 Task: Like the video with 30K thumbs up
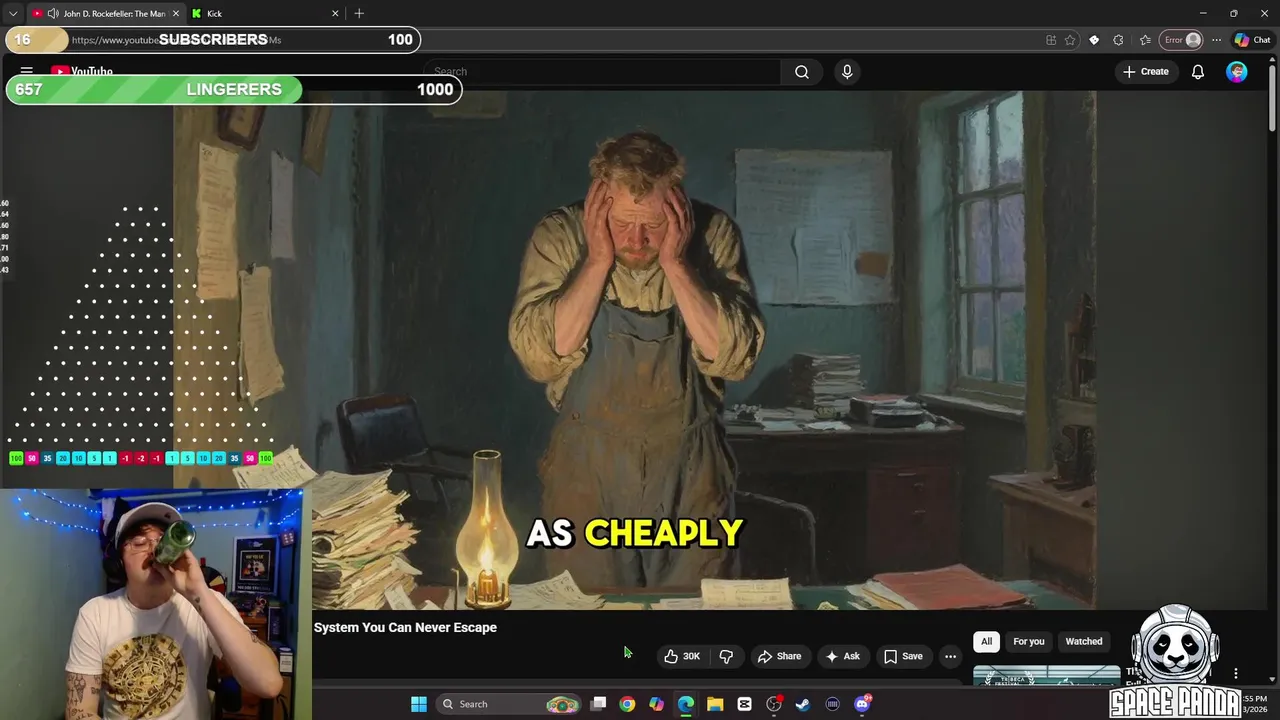(682, 656)
